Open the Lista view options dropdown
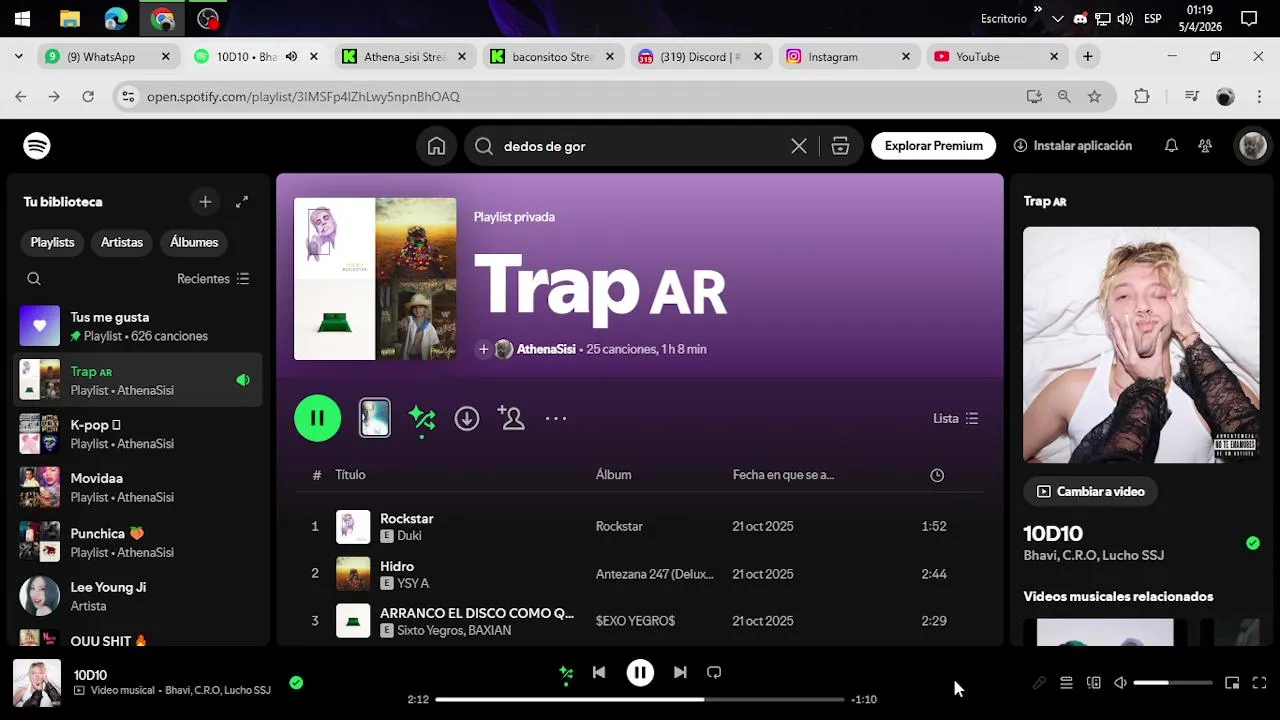1280x720 pixels. click(956, 418)
